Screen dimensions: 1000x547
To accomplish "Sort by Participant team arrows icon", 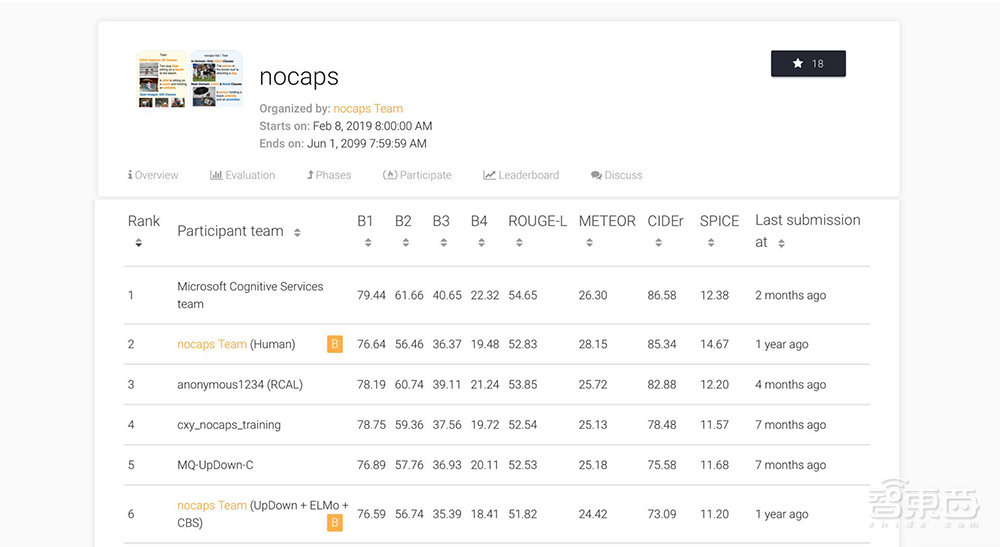I will point(297,232).
